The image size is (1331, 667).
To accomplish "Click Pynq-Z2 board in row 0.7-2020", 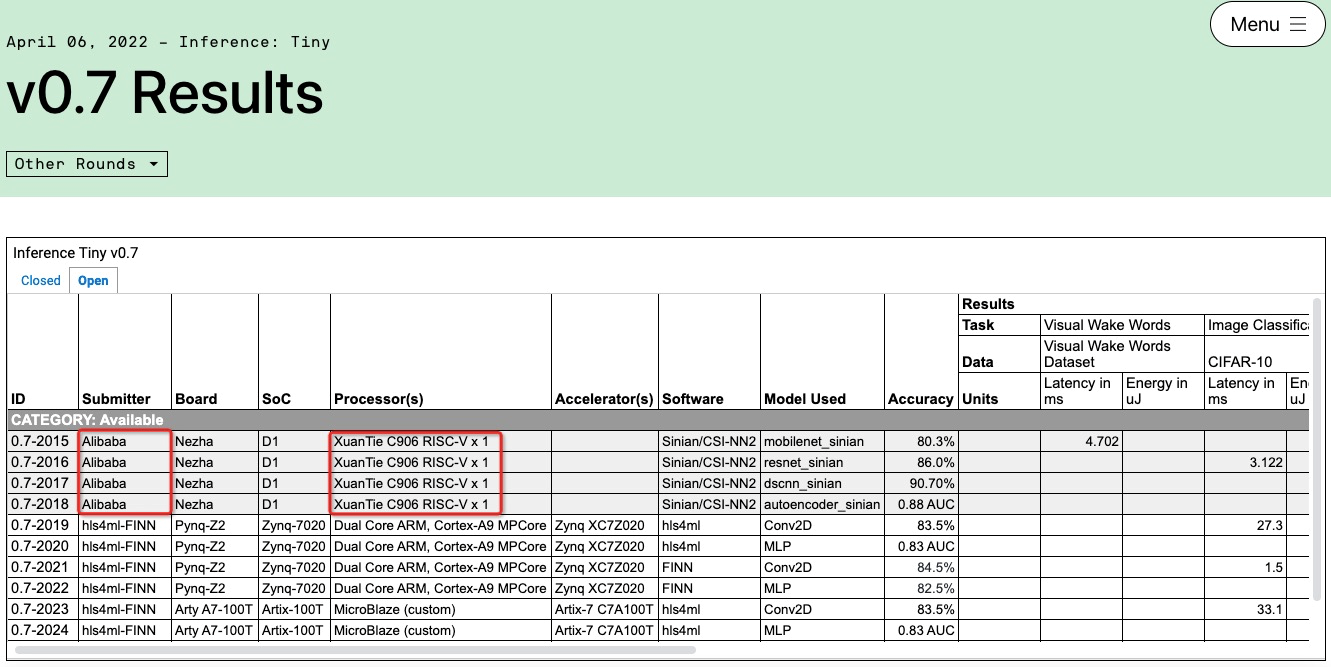I will (215, 546).
